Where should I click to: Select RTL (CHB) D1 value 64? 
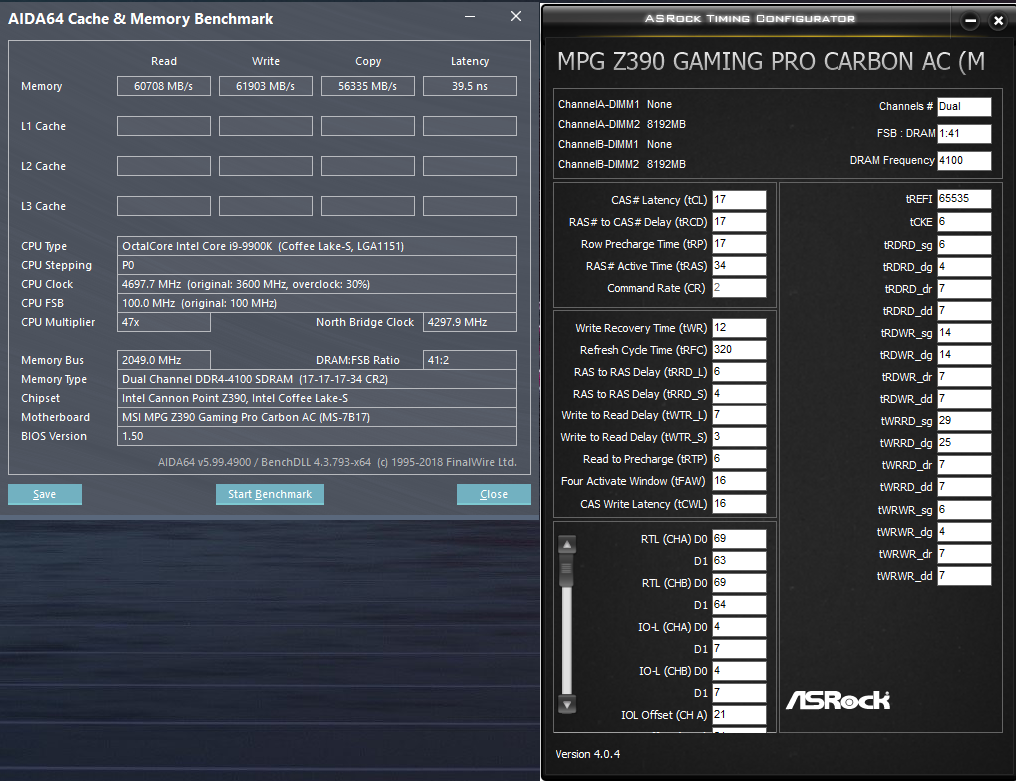point(739,605)
